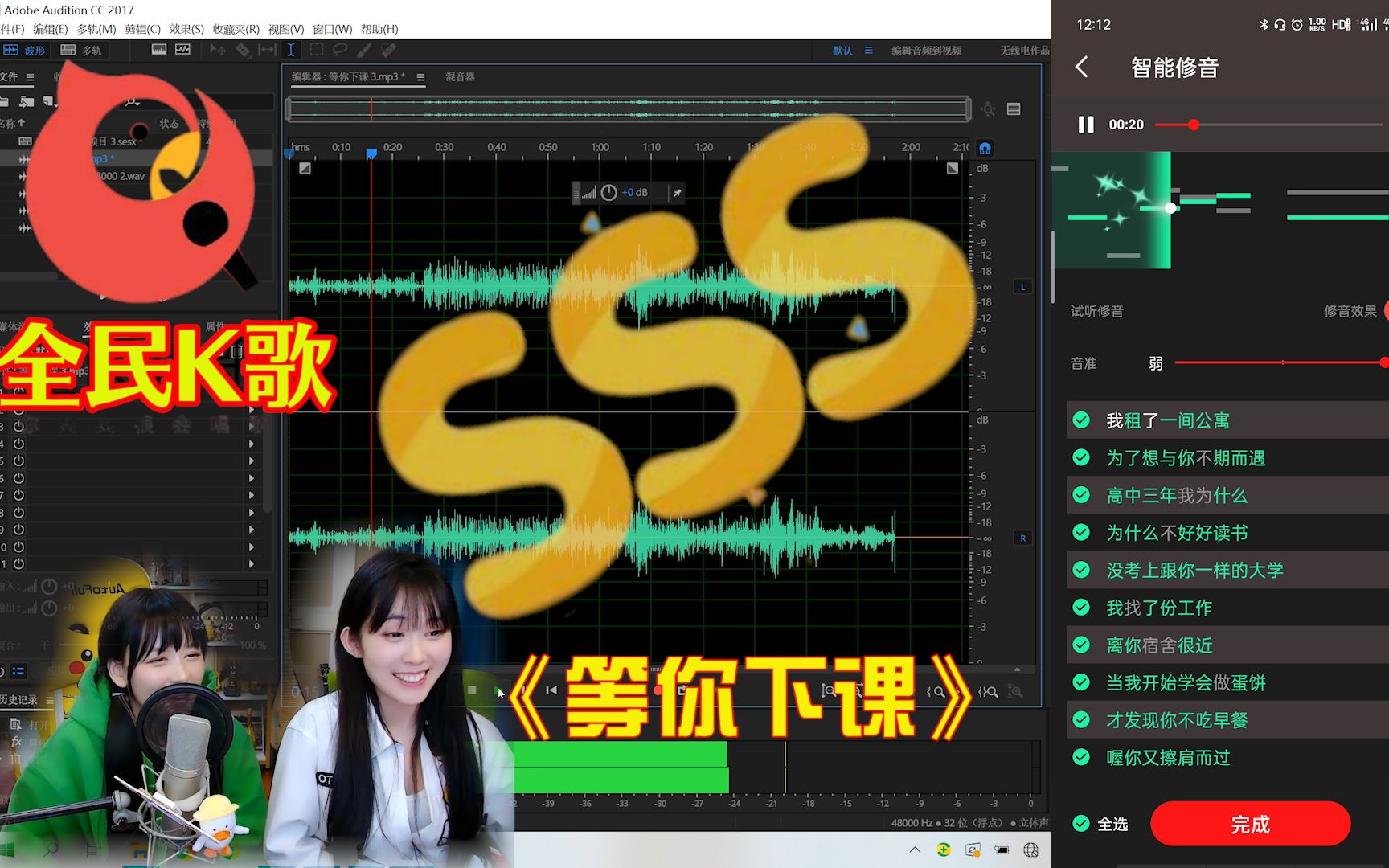The image size is (1389, 868).
Task: Open the 效果(S) menu
Action: pyautogui.click(x=186, y=29)
